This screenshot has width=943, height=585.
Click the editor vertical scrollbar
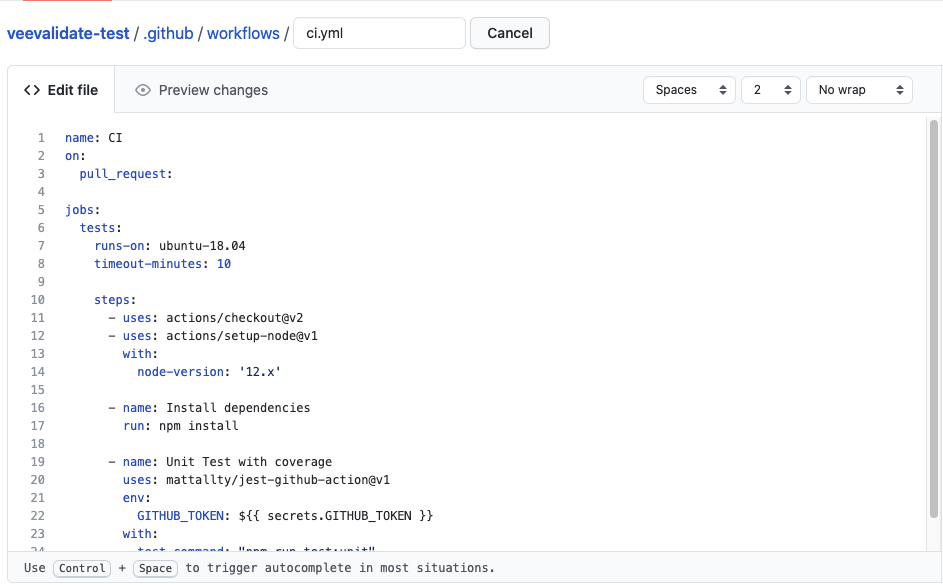(933, 319)
